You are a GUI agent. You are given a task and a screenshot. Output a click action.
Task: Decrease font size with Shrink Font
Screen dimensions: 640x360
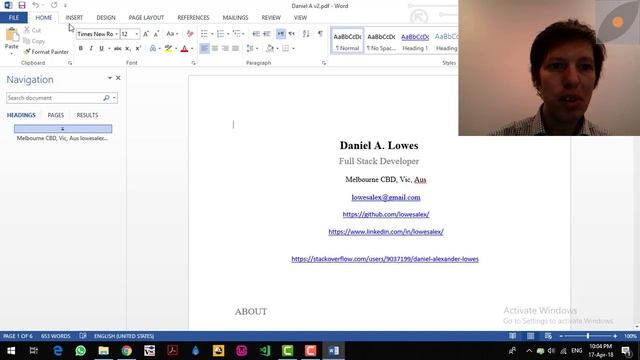(156, 34)
